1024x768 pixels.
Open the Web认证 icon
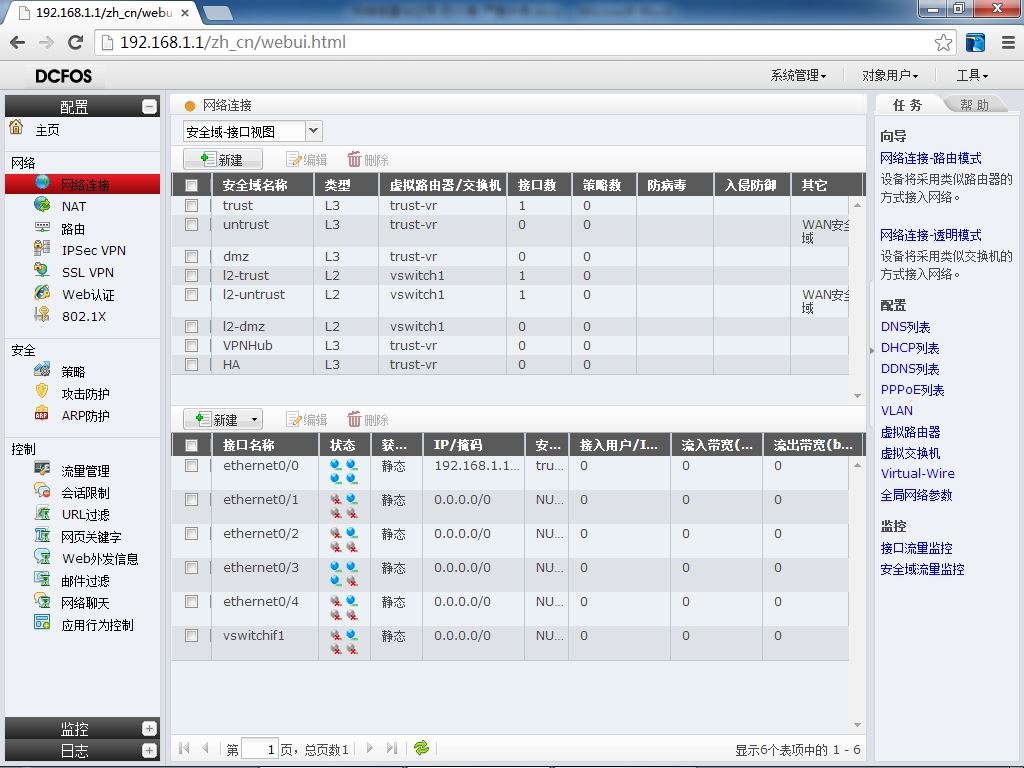[x=42, y=293]
